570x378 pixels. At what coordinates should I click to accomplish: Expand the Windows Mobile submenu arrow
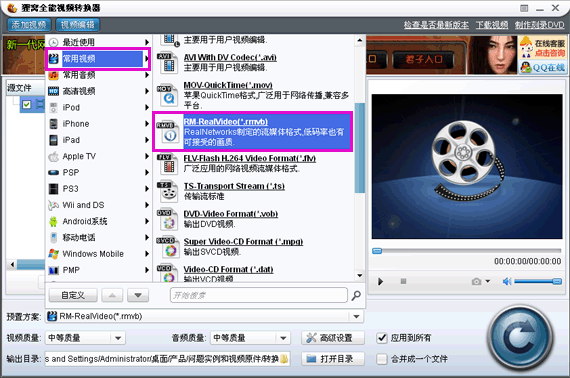(x=147, y=254)
